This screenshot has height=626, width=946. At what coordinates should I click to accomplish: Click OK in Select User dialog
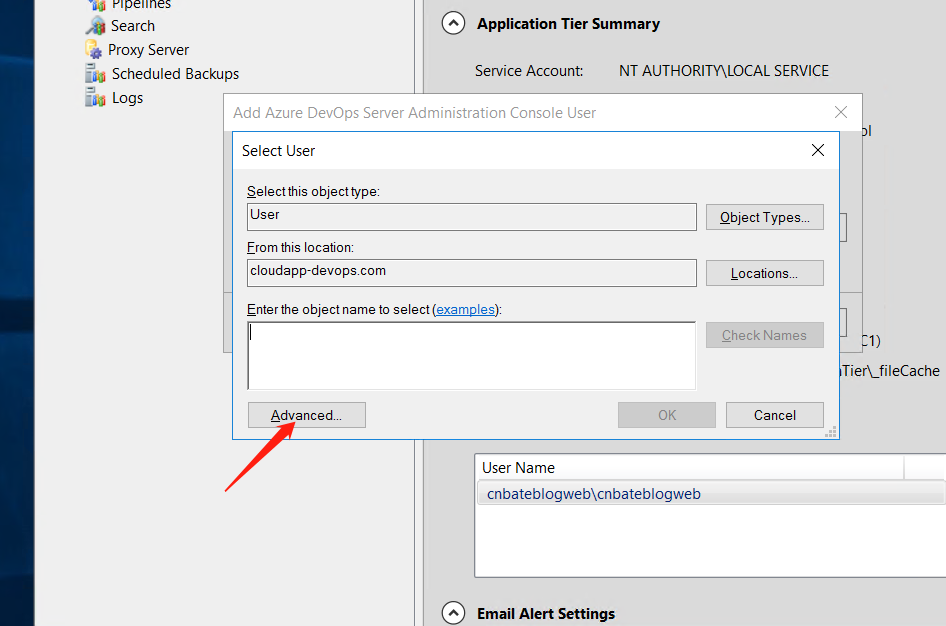(667, 415)
